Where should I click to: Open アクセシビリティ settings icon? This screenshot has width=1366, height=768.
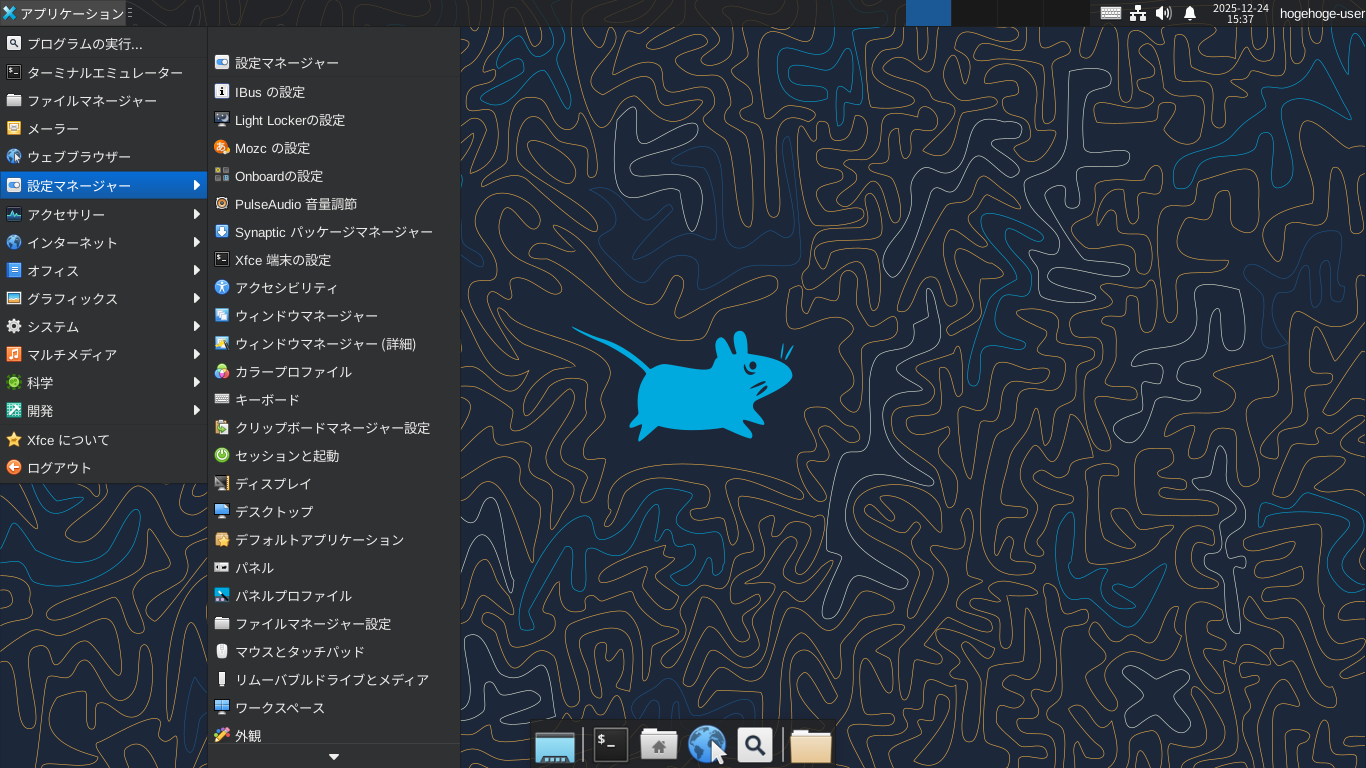tap(222, 288)
